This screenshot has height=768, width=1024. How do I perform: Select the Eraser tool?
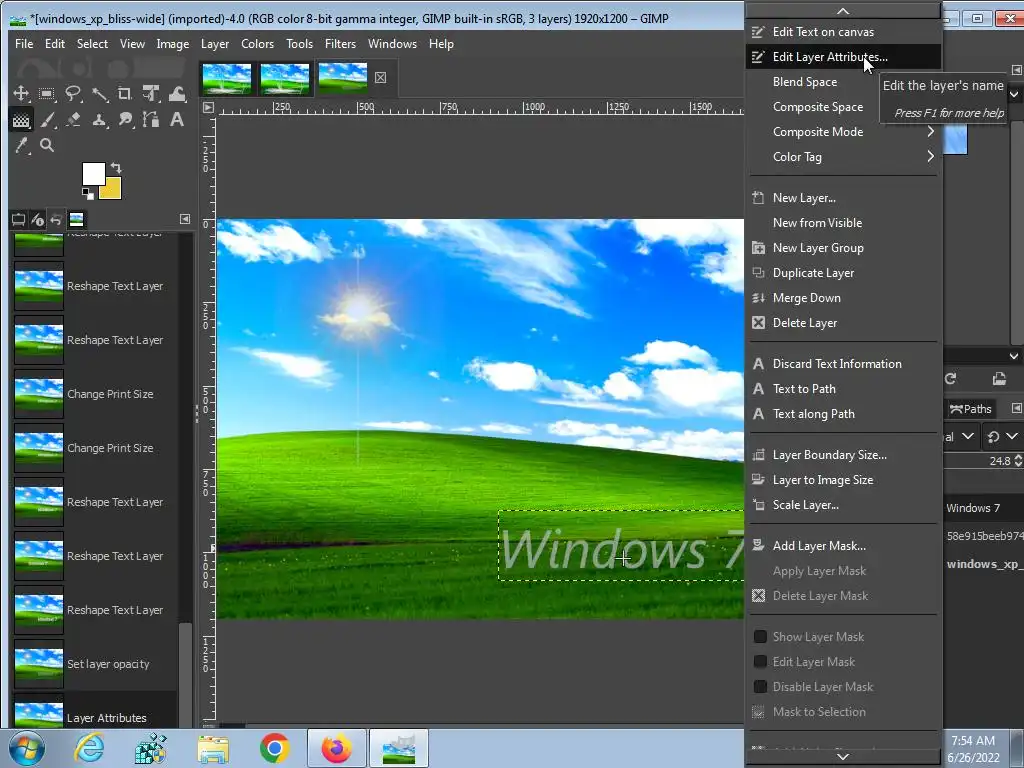(x=73, y=120)
